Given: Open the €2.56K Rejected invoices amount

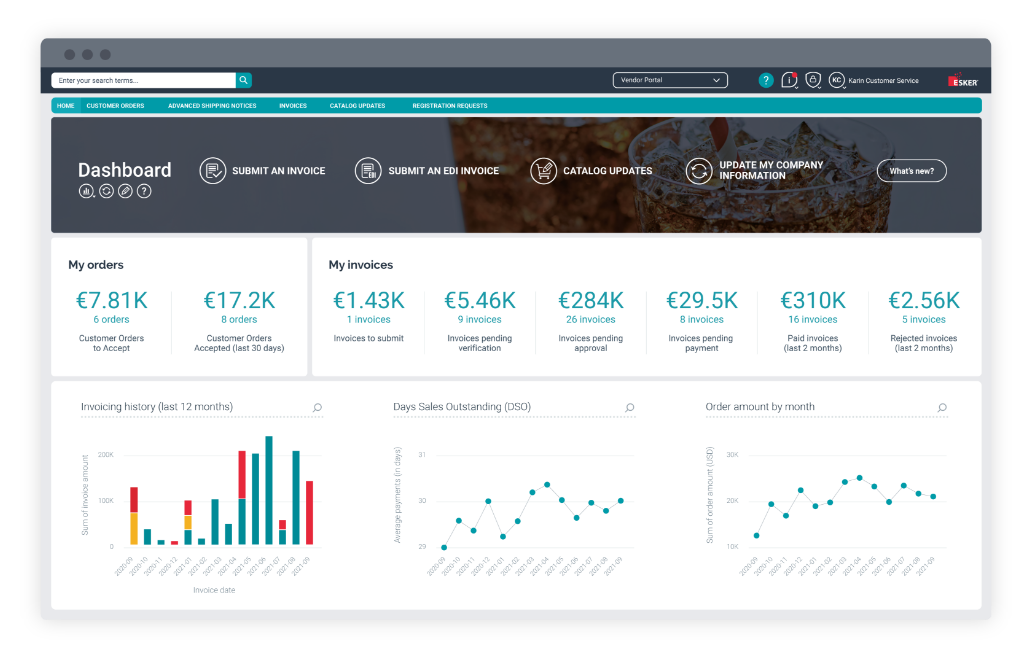Looking at the screenshot, I should pos(924,300).
